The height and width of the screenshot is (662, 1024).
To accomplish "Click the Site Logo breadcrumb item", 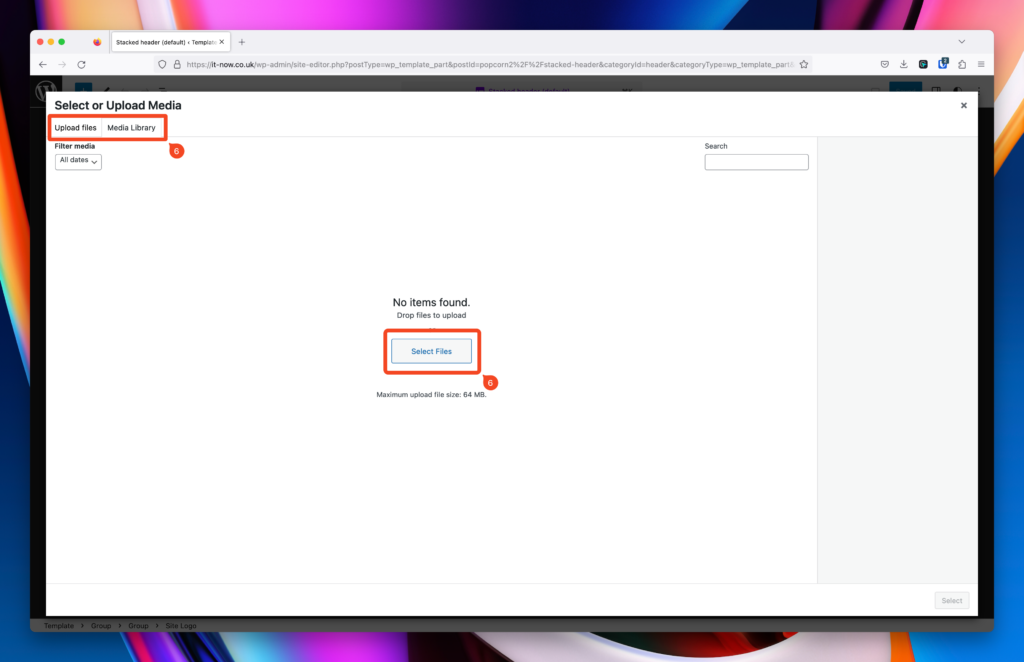I will pos(181,626).
